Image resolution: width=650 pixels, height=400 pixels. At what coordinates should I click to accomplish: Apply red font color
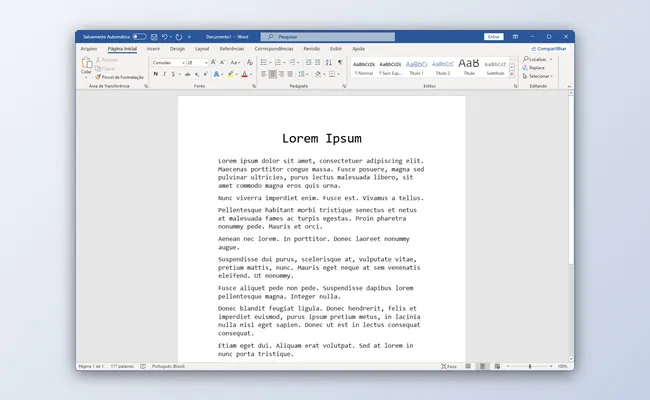point(245,74)
